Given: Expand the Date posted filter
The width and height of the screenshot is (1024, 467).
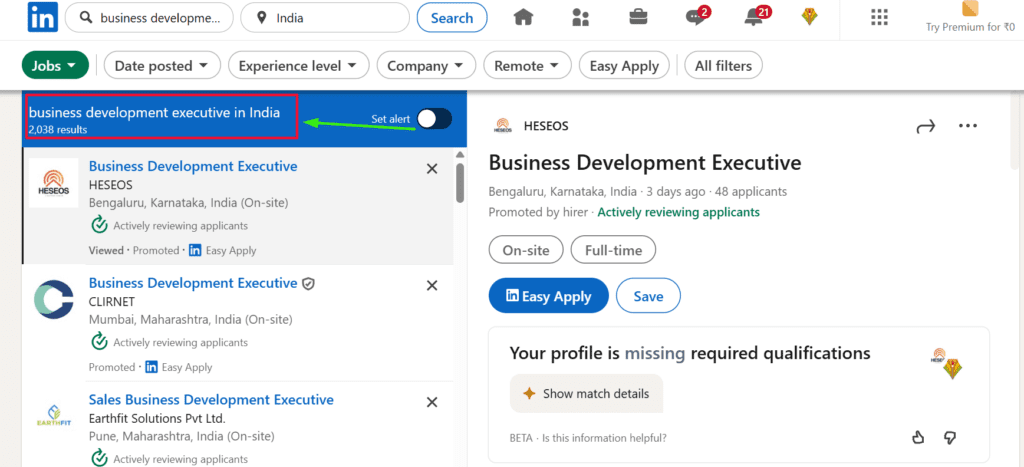Looking at the screenshot, I should [x=163, y=65].
